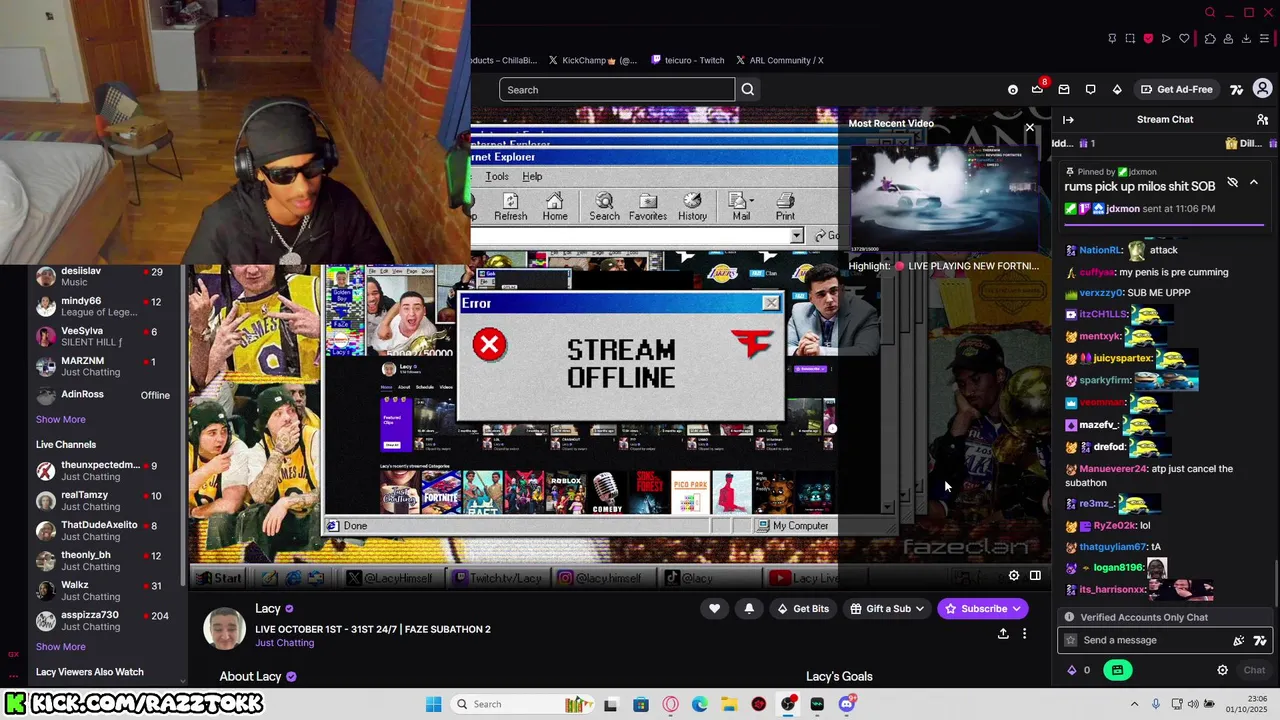Click the green channel points button
The height and width of the screenshot is (720, 1280).
(x=1117, y=670)
